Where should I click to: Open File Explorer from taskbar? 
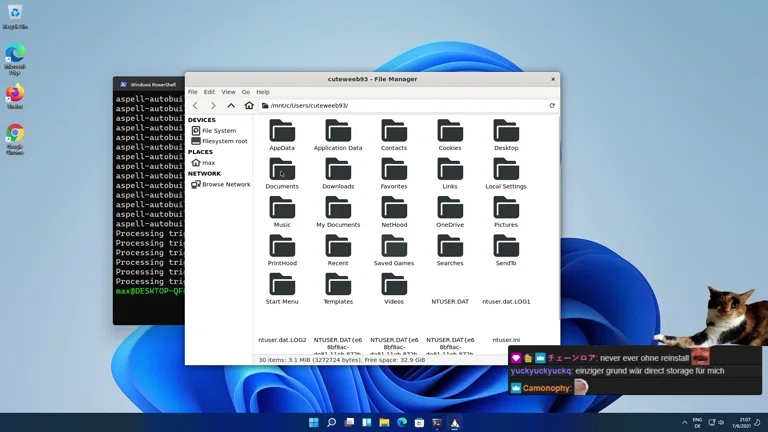[384, 422]
